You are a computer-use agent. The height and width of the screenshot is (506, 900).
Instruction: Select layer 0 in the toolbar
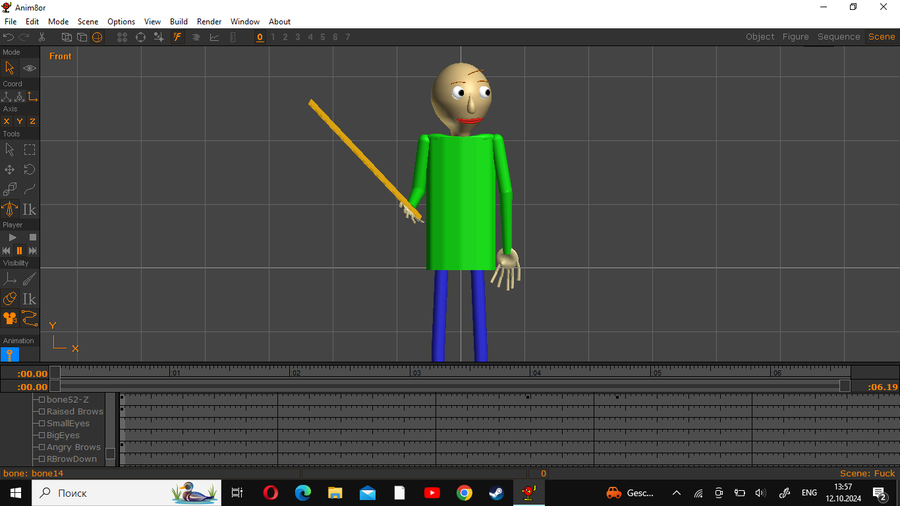point(260,37)
